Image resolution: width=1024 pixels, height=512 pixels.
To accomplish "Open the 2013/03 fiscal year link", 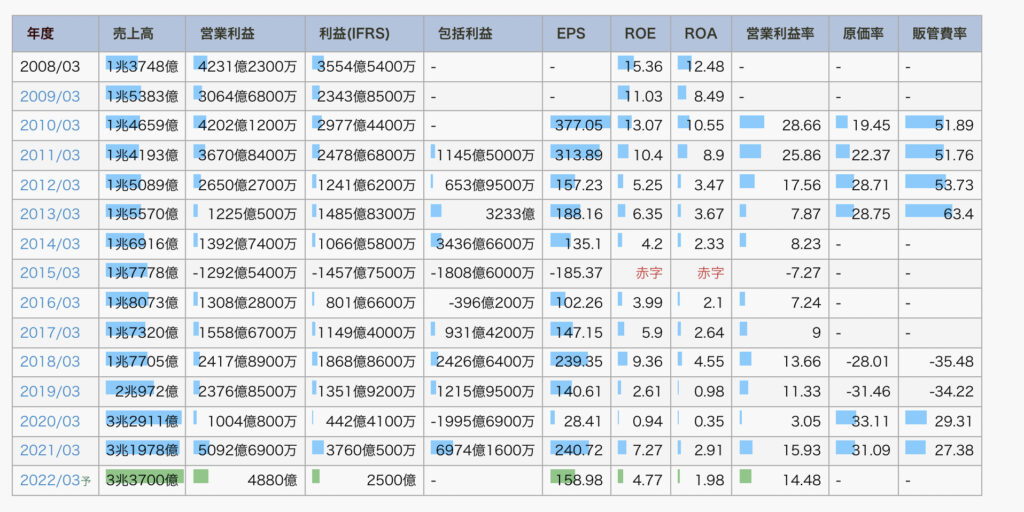I will [50, 214].
